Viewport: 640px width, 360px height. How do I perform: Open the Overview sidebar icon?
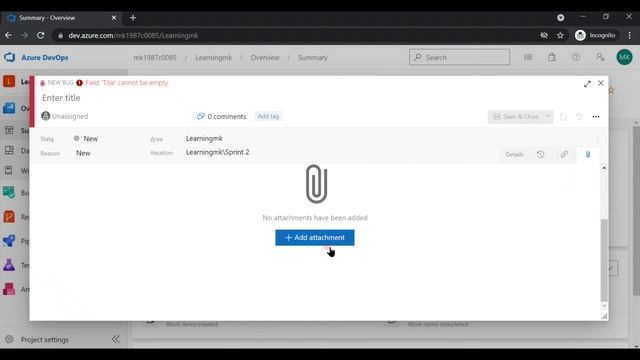point(9,108)
